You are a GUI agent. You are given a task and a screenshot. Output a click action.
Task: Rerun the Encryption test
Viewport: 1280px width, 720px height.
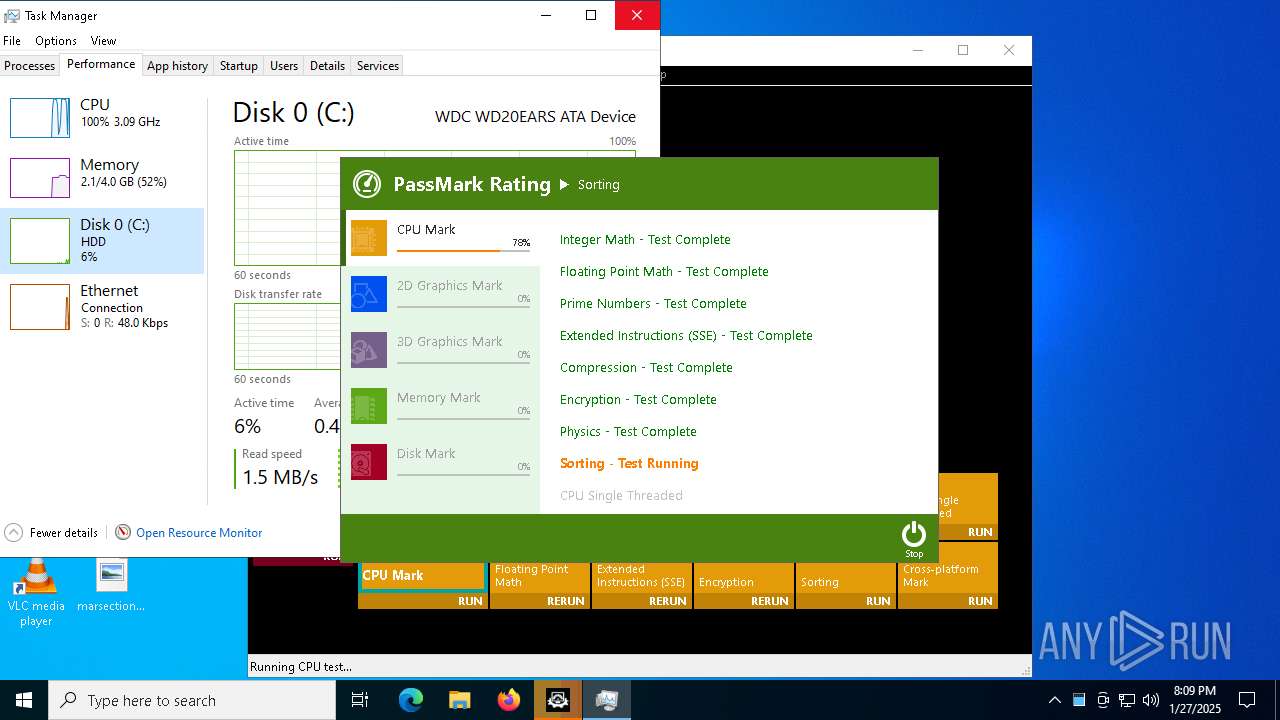[769, 601]
